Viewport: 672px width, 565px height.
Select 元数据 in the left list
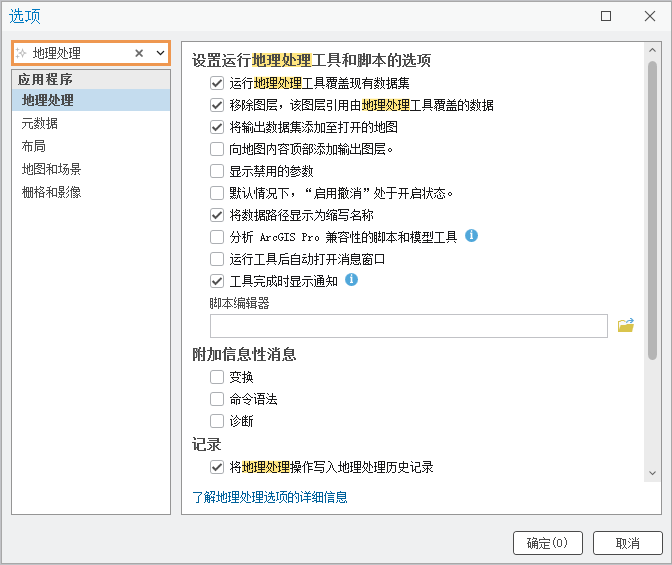(x=40, y=123)
